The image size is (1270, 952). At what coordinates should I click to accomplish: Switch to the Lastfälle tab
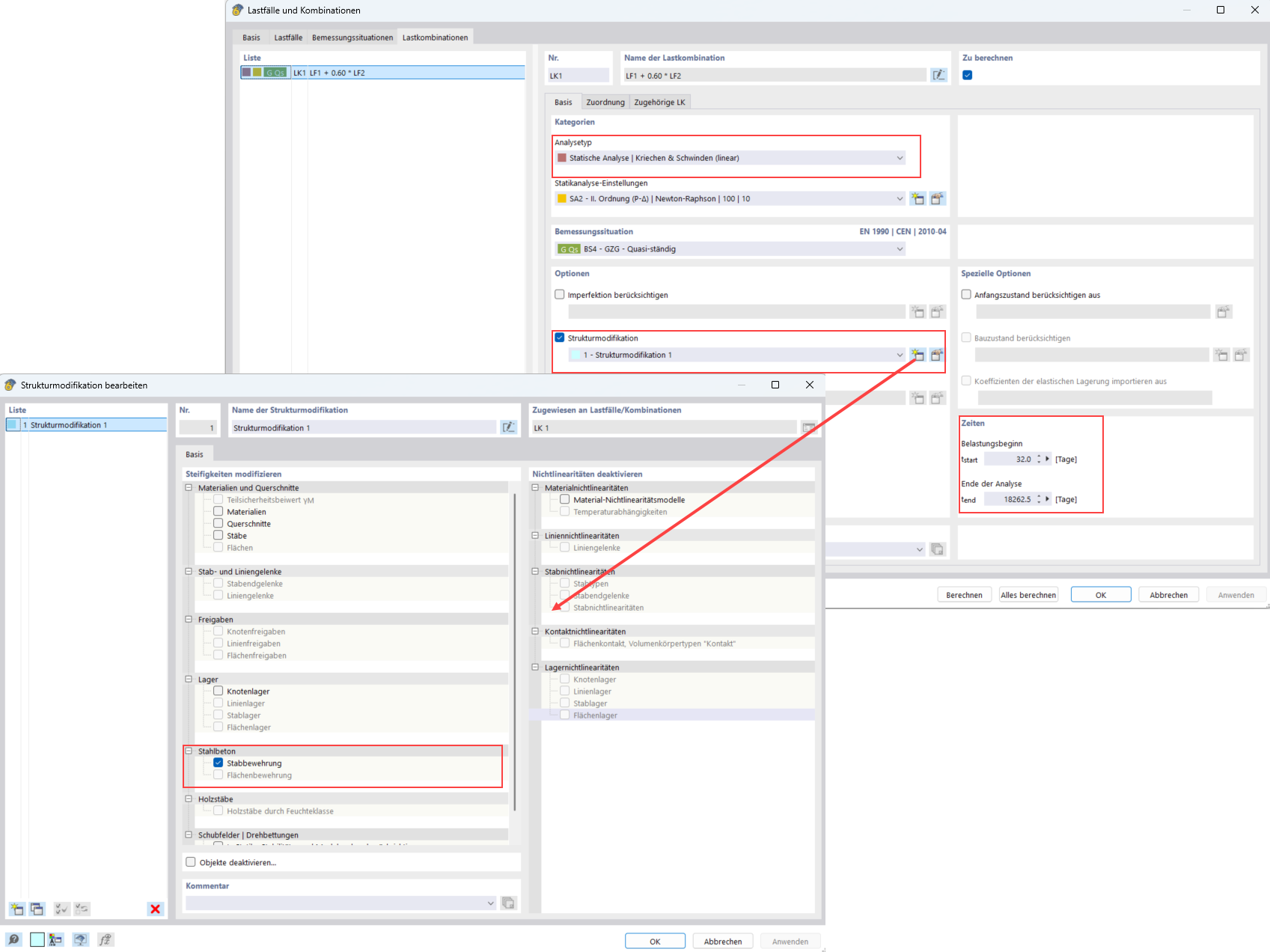click(288, 37)
